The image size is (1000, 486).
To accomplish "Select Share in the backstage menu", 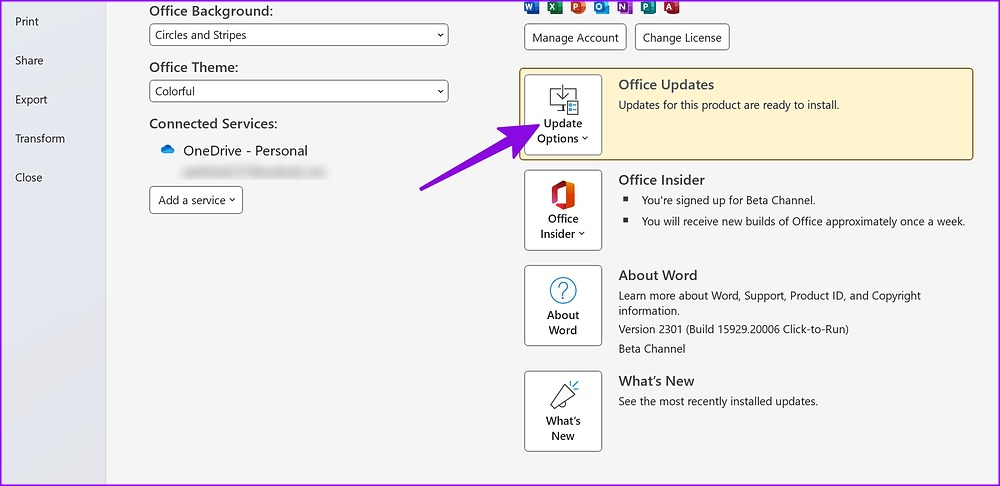I will tap(29, 61).
